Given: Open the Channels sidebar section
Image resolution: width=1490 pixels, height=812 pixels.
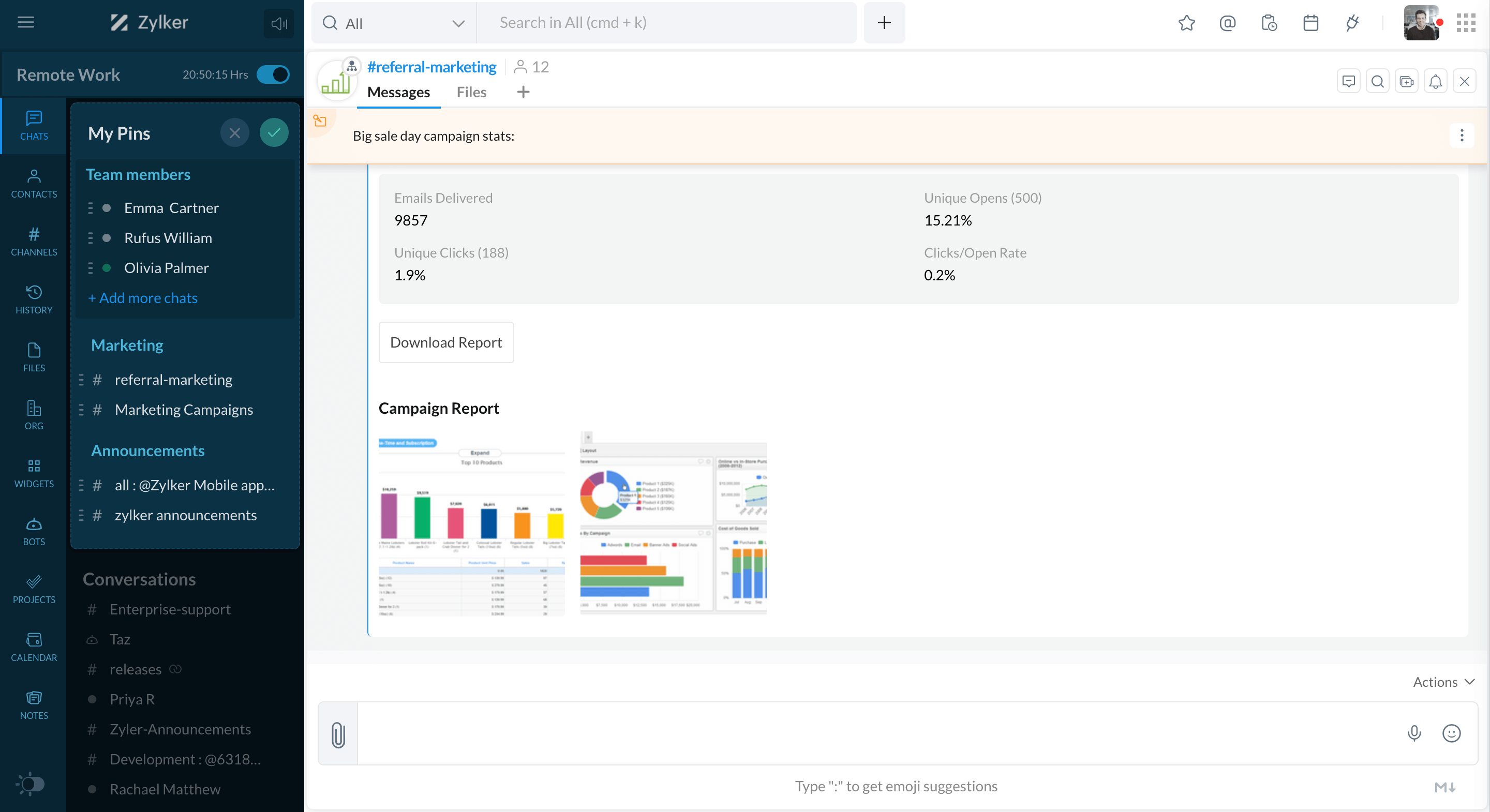Looking at the screenshot, I should click(34, 241).
